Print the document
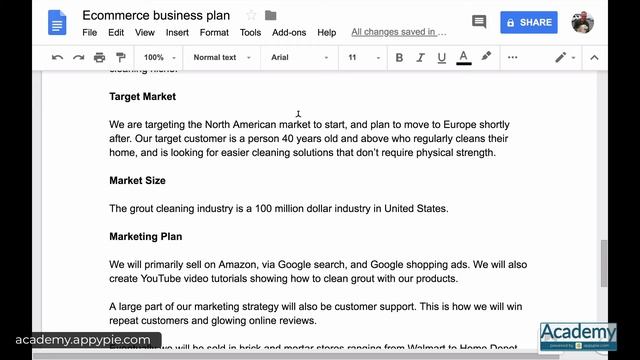 pyautogui.click(x=100, y=58)
